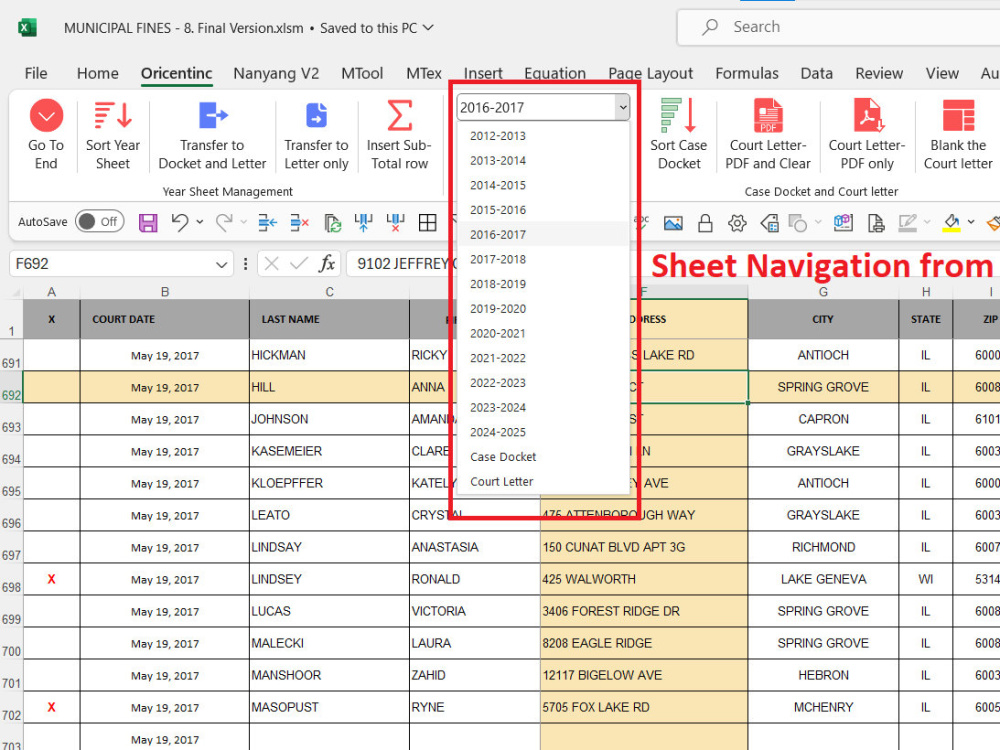This screenshot has height=750, width=1000.
Task: Click Transfer to Docket and Letter icon
Action: pos(212,116)
